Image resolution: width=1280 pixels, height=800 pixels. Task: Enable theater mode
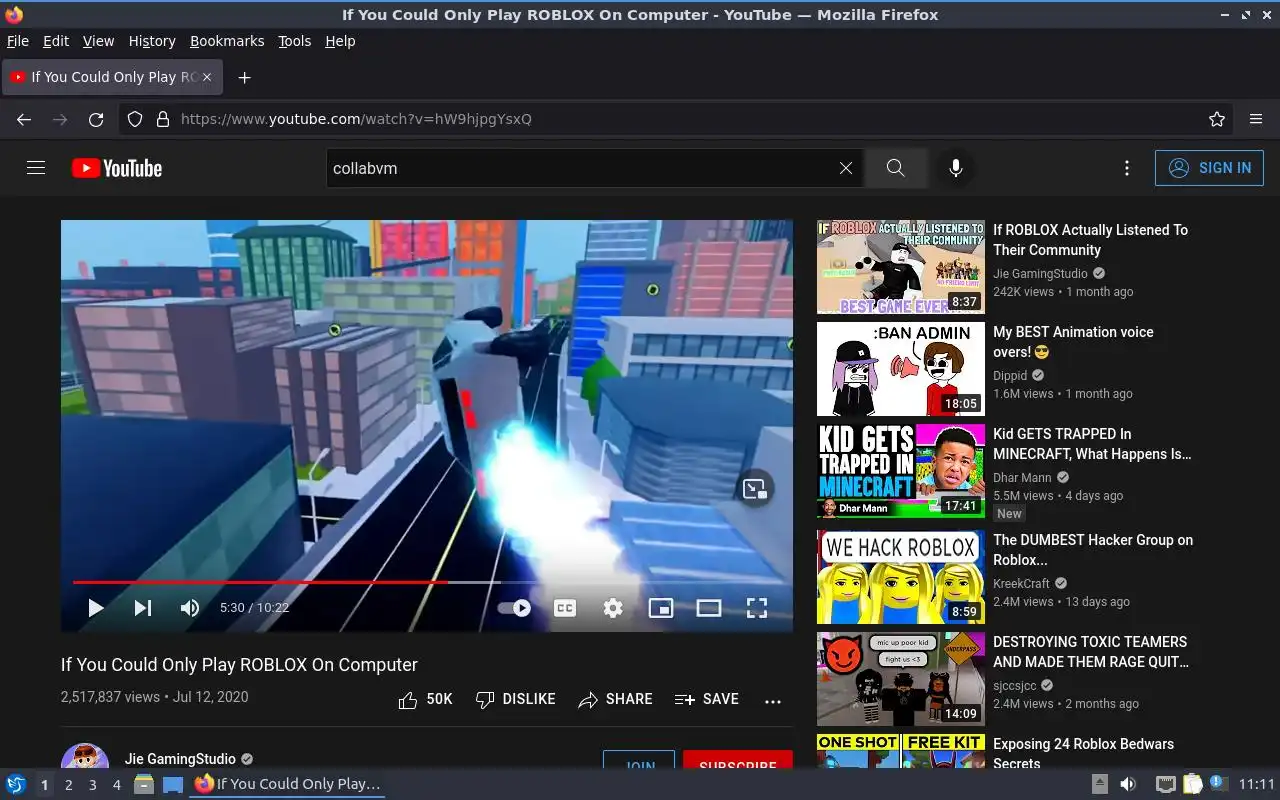(x=709, y=607)
